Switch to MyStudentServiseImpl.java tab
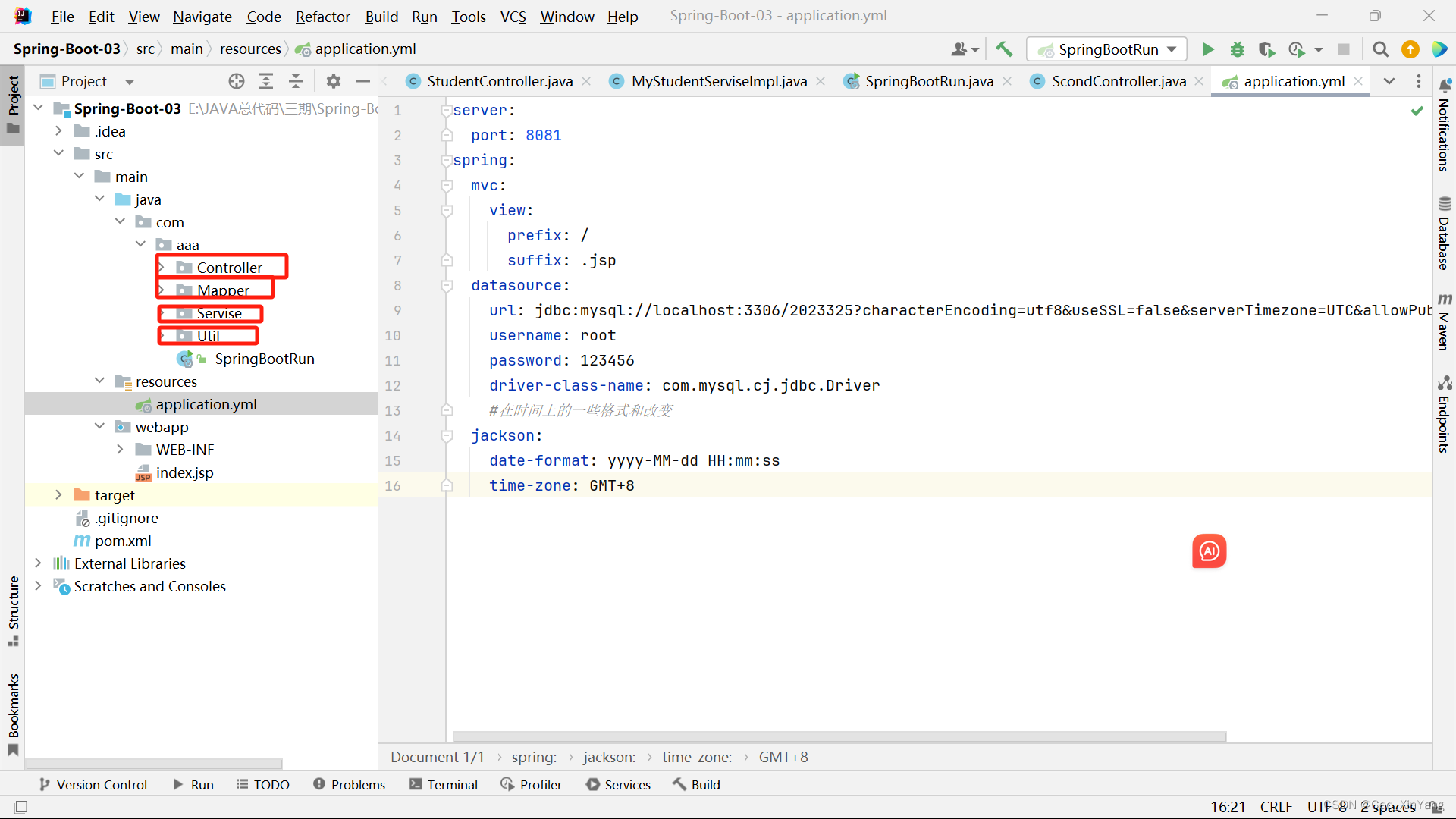1456x819 pixels. pos(719,81)
